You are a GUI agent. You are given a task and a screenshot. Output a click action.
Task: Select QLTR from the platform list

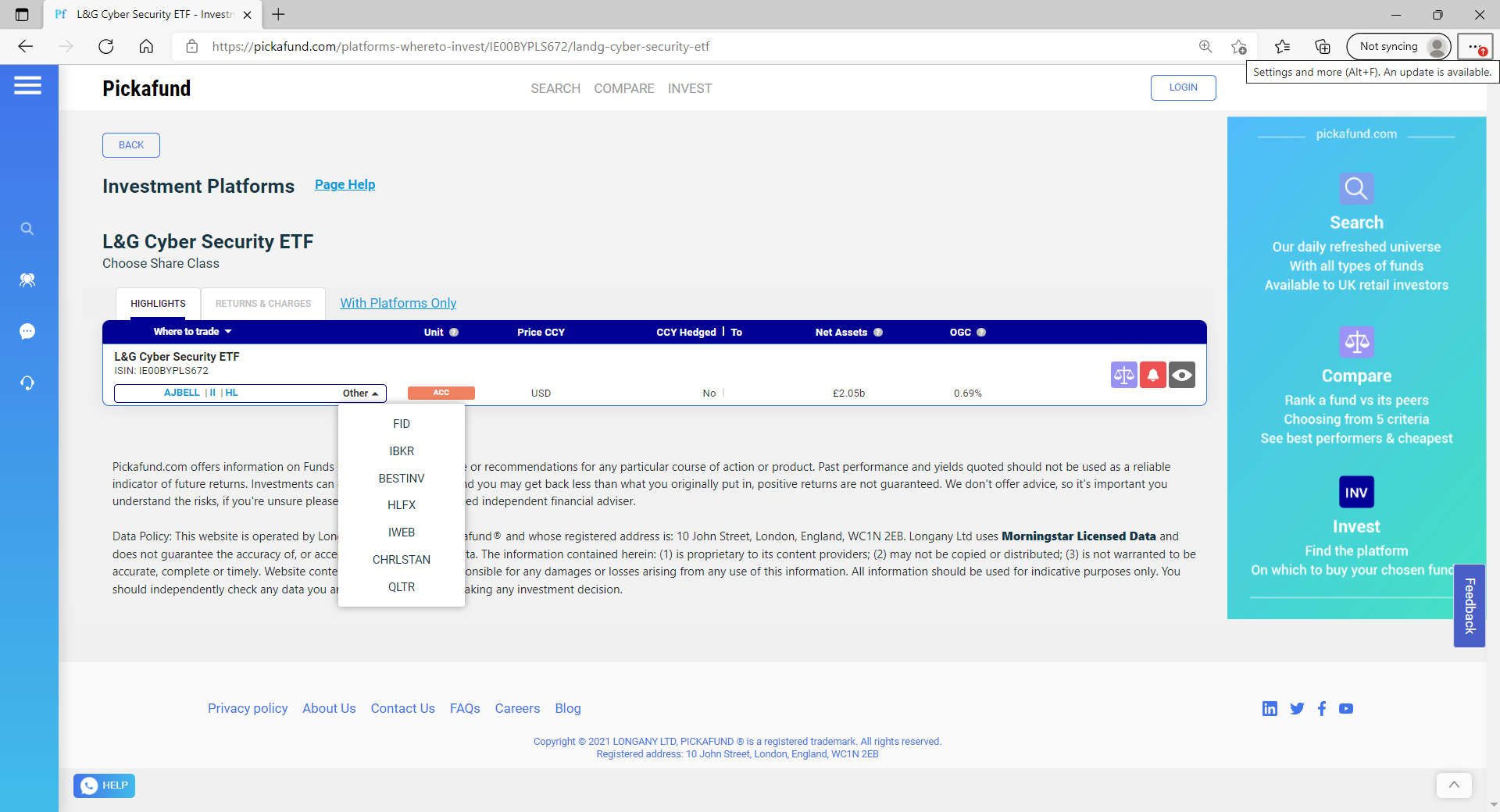pos(402,587)
